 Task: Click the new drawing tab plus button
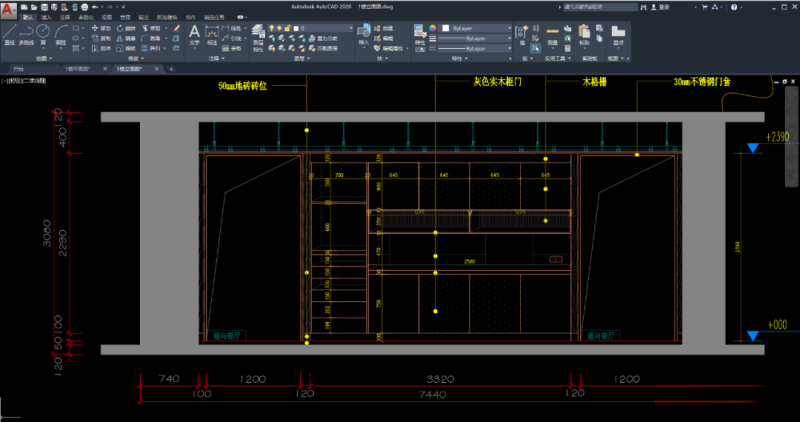pos(171,69)
